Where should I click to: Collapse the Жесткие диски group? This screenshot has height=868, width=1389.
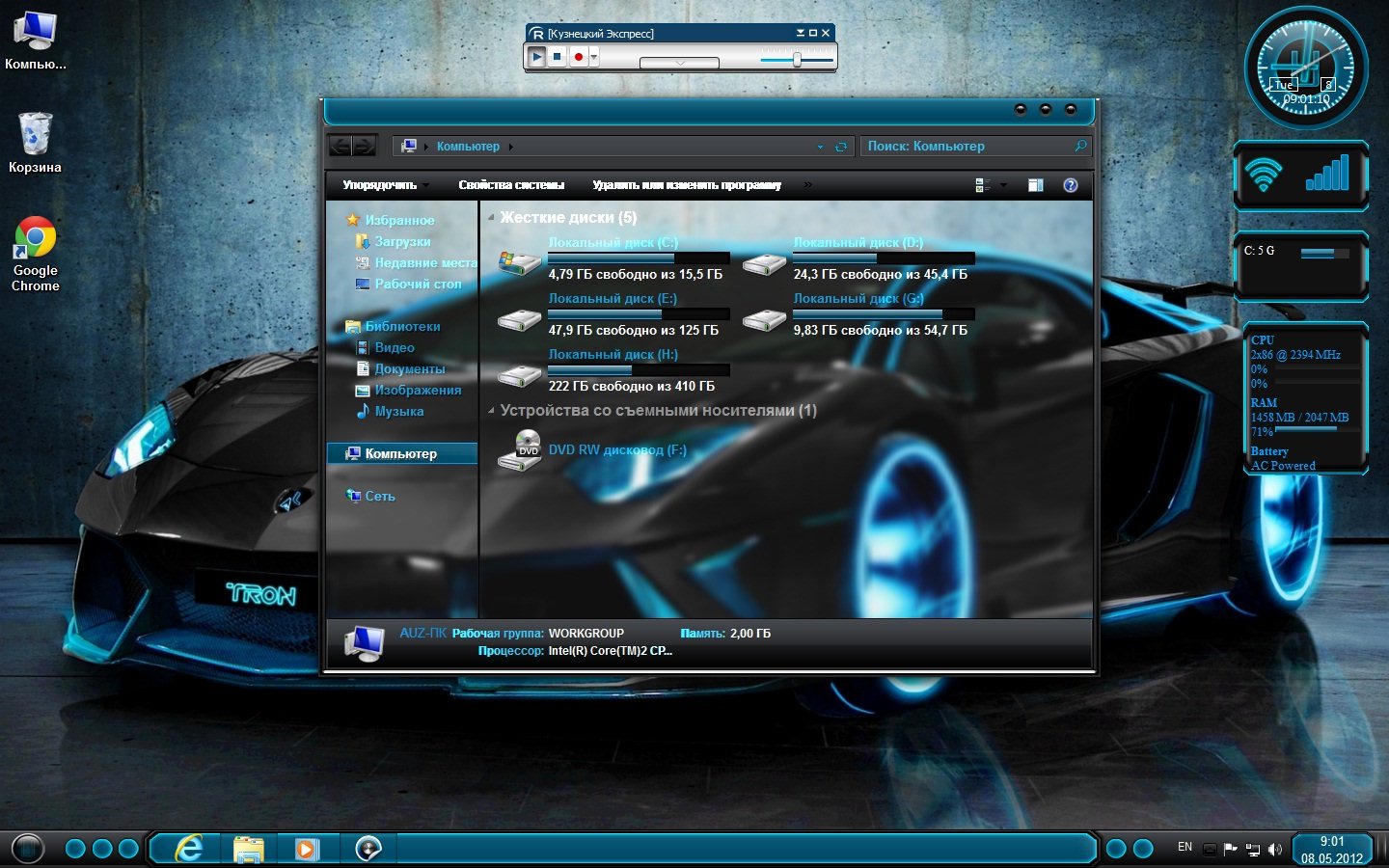pyautogui.click(x=491, y=218)
